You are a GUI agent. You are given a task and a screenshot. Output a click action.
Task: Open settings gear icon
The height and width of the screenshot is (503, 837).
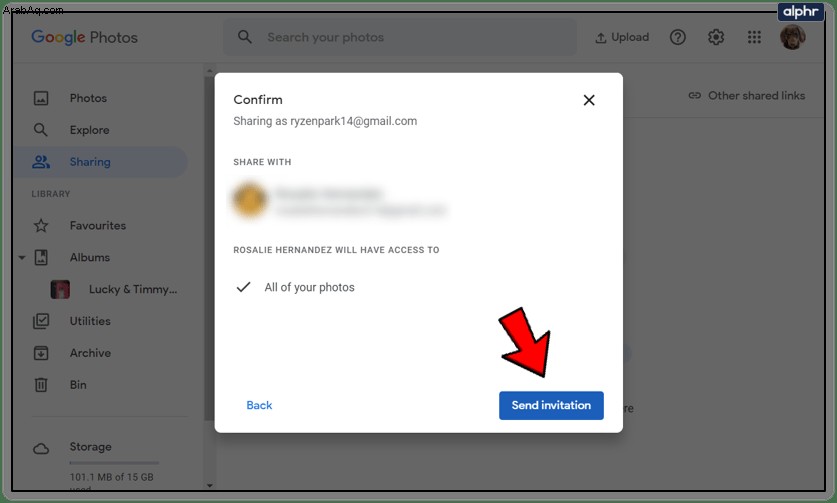716,37
